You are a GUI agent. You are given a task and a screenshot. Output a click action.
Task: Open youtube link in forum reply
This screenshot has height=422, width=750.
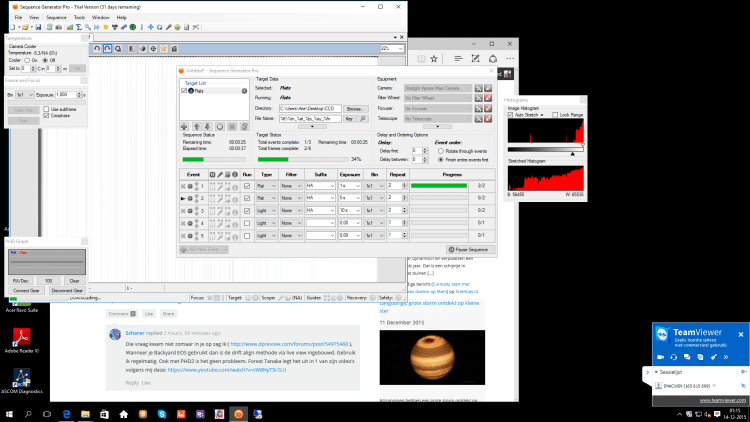[x=227, y=370]
